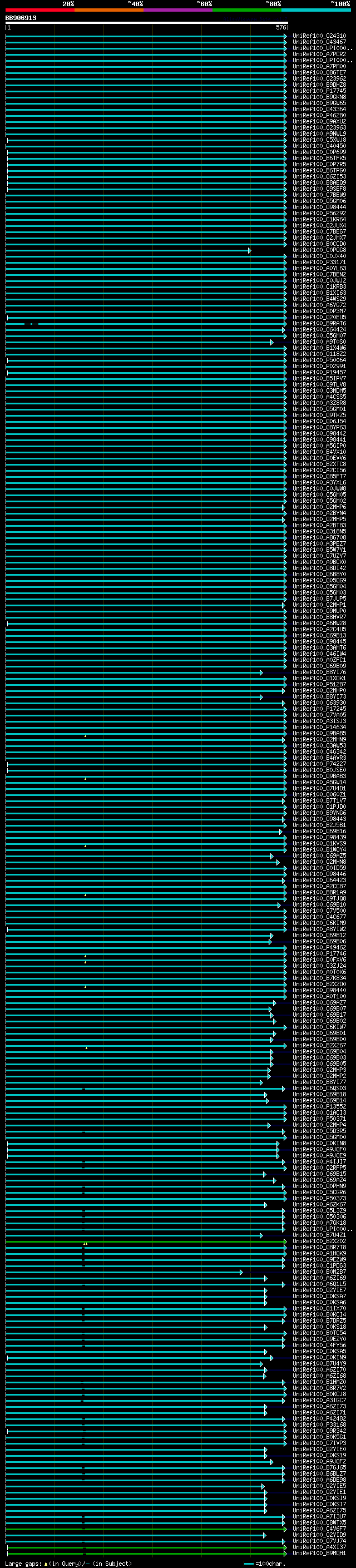
Task: Select hit label UniRef100_B8AEQ9
Action: click(319, 182)
